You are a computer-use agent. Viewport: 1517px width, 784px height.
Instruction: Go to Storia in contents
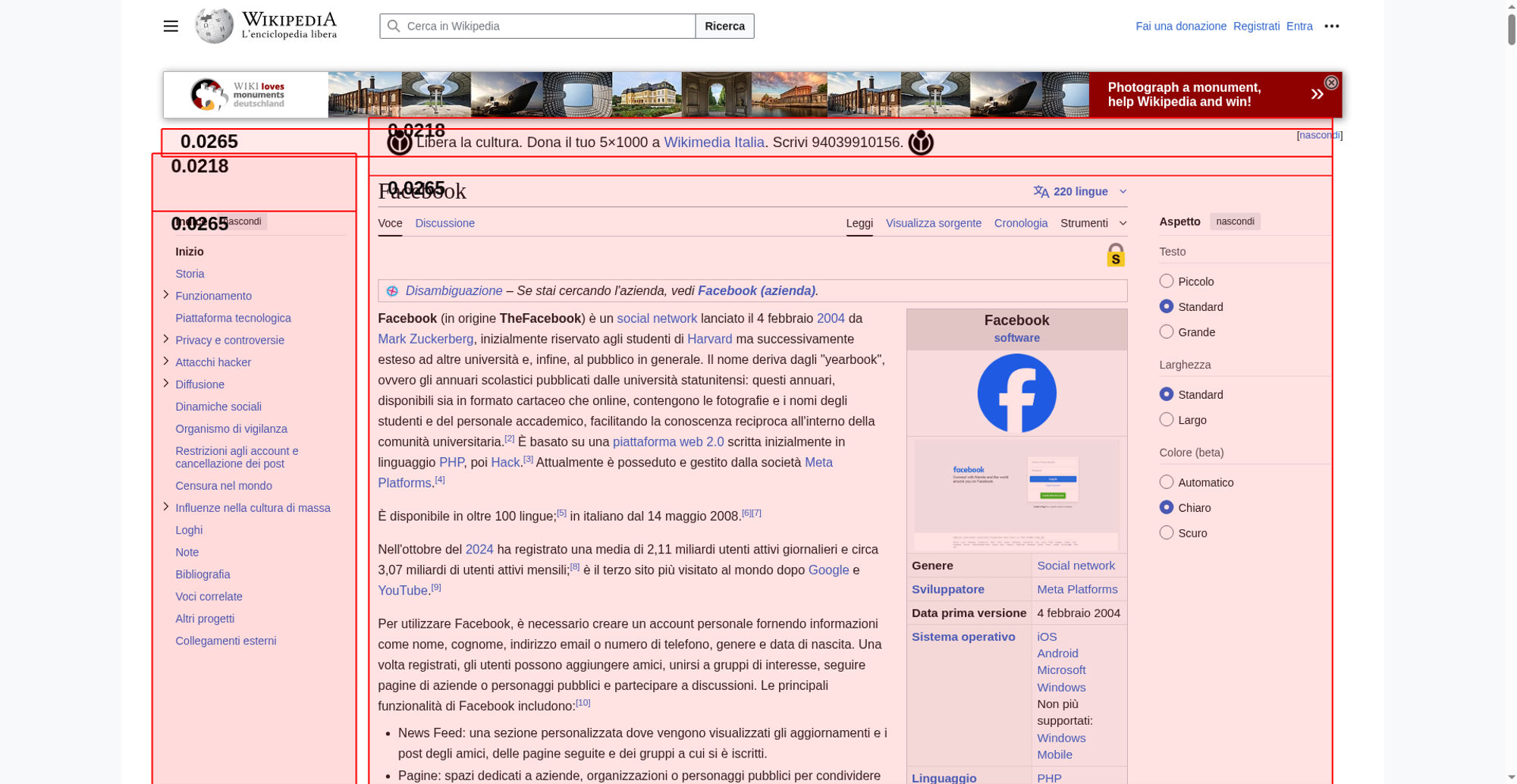pyautogui.click(x=190, y=274)
